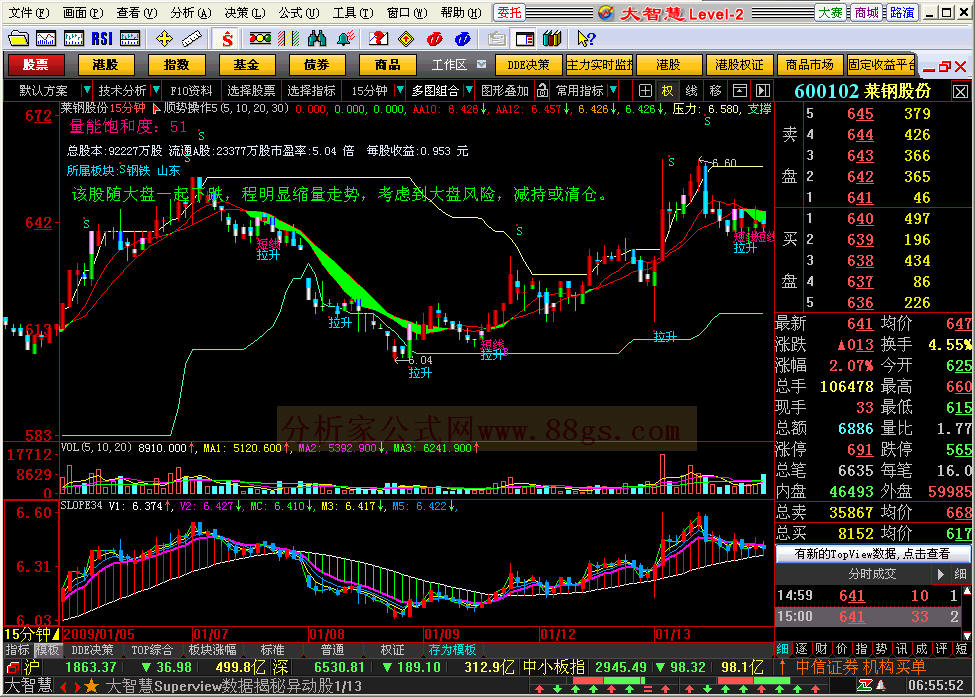Open the 工具(T) menu
975x697 pixels.
[353, 12]
